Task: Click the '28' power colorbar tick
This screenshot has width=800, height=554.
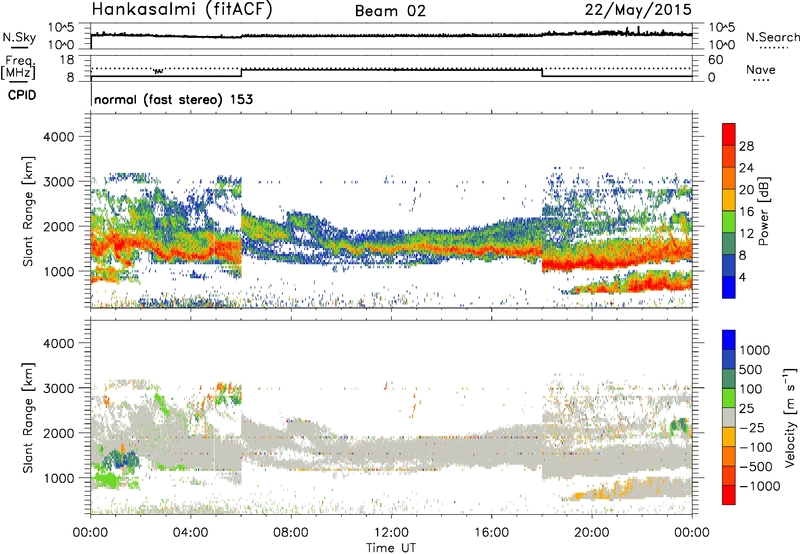Action: click(746, 146)
